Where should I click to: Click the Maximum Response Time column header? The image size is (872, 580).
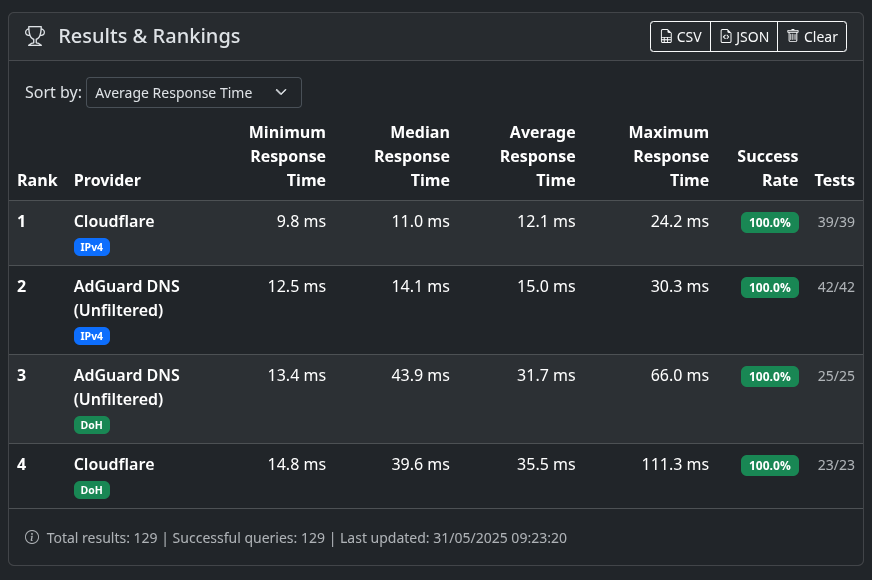[669, 156]
